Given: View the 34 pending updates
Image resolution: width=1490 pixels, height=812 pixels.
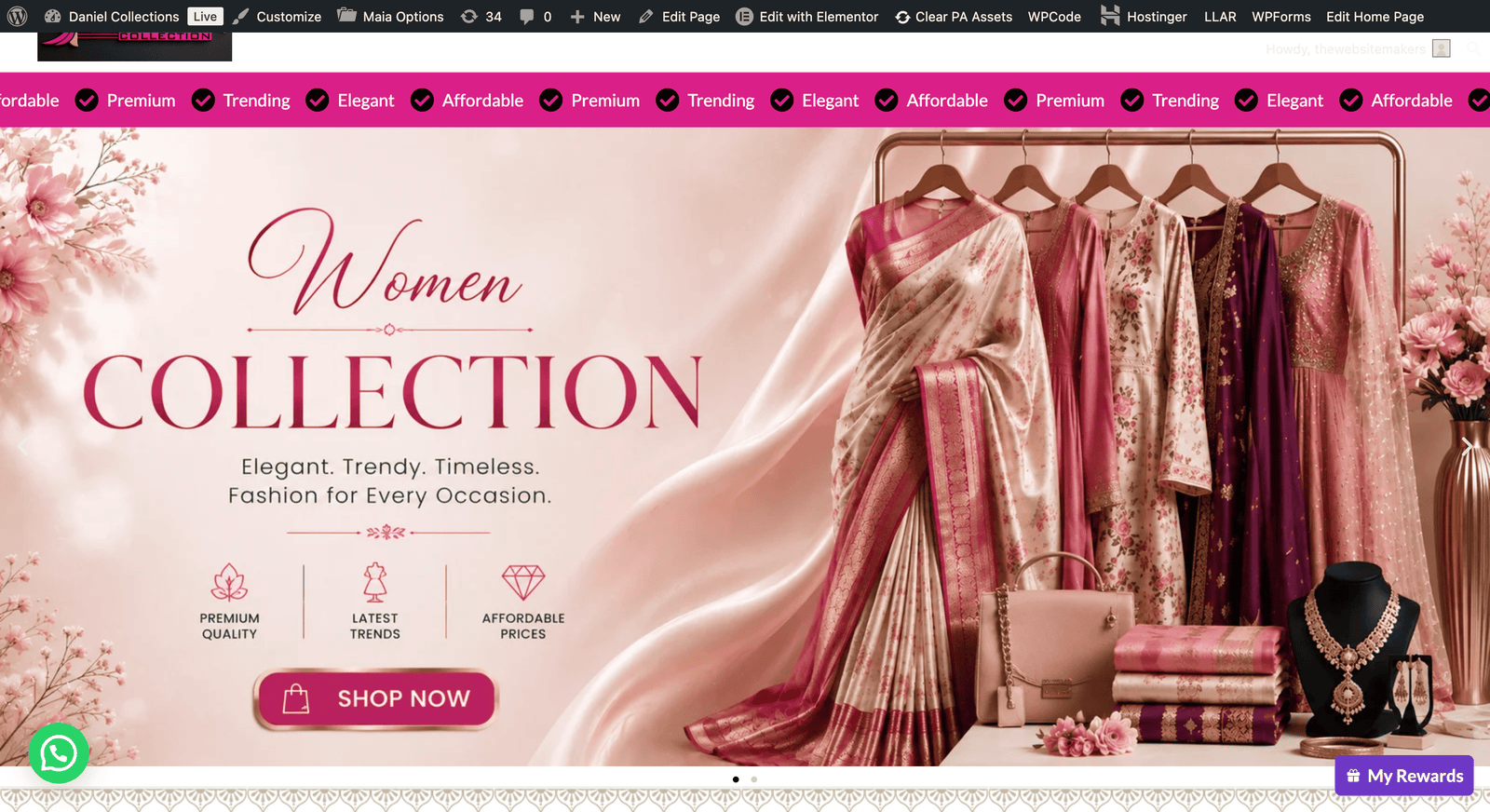Looking at the screenshot, I should [481, 17].
